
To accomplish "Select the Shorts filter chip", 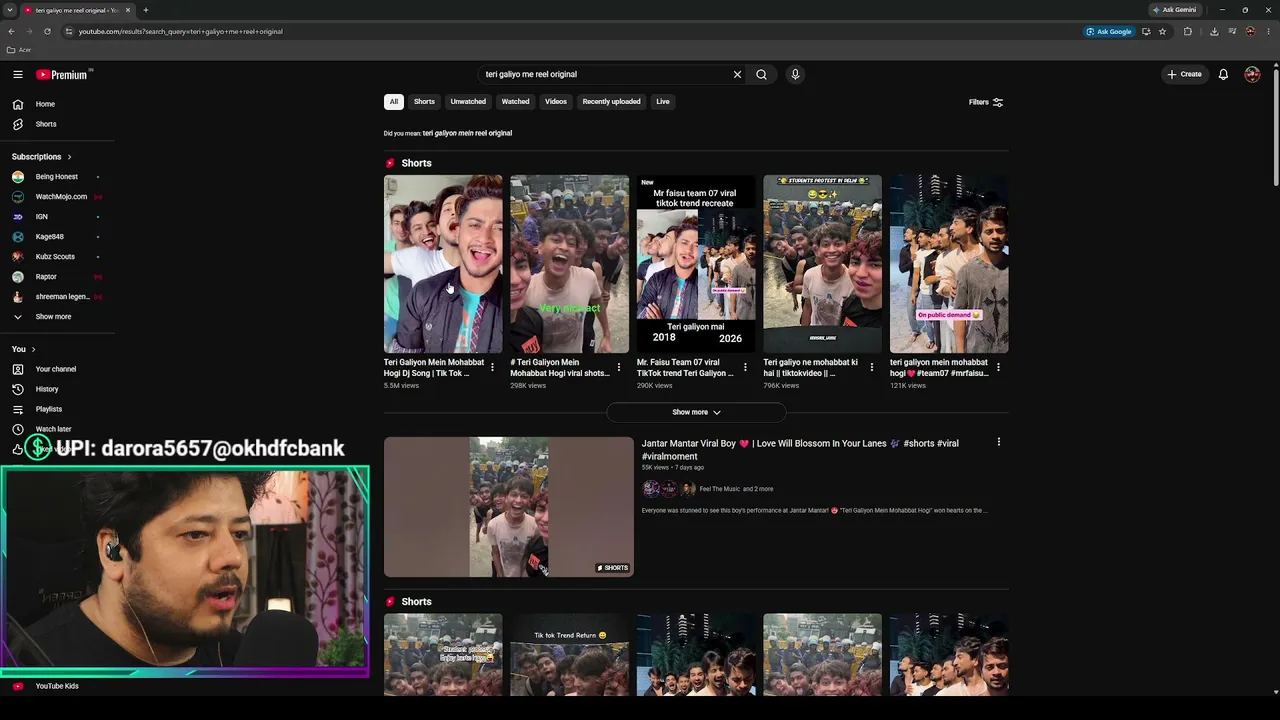I will tap(425, 101).
